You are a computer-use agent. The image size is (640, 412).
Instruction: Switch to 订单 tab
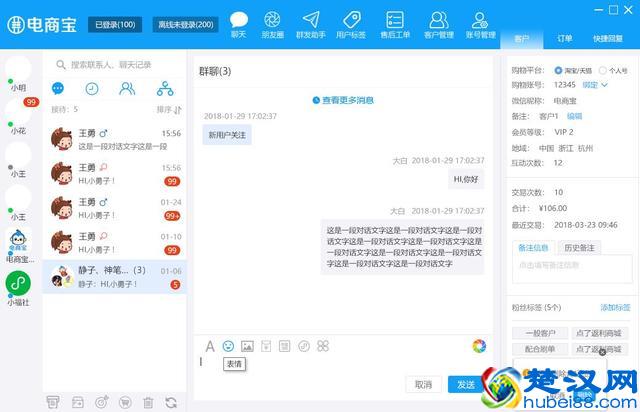click(564, 39)
